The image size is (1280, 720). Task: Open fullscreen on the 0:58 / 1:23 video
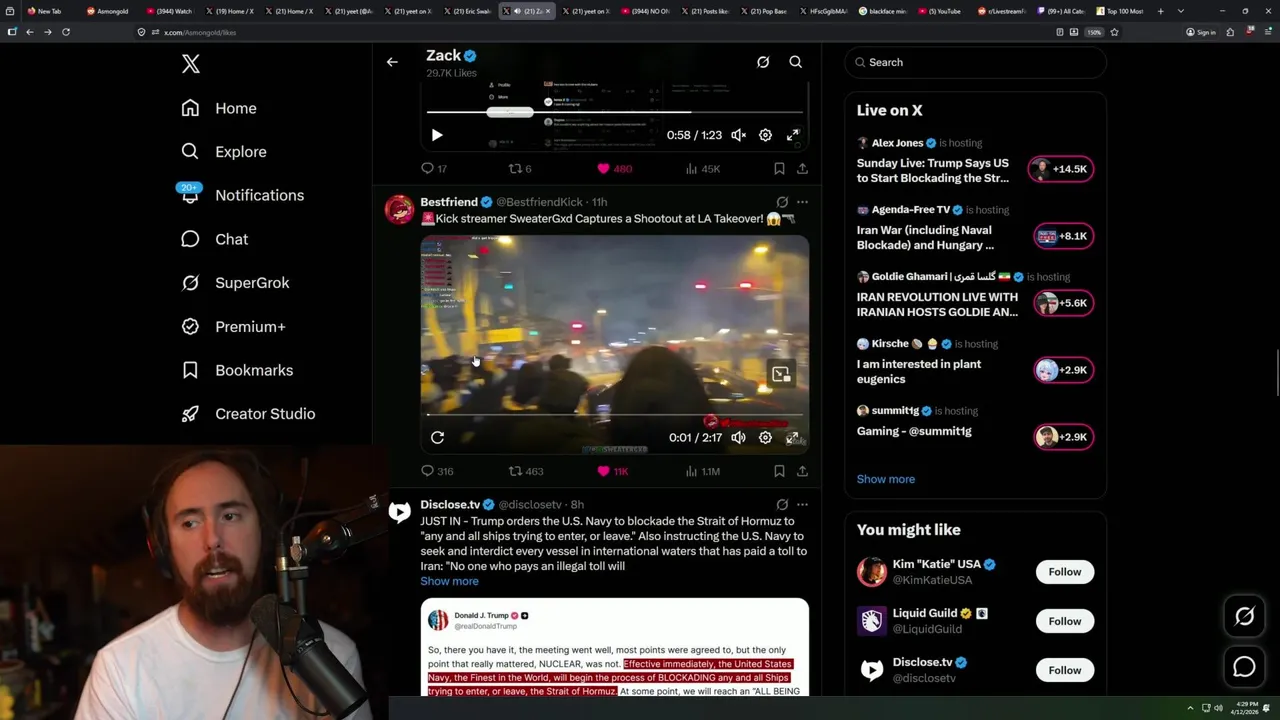click(x=793, y=135)
